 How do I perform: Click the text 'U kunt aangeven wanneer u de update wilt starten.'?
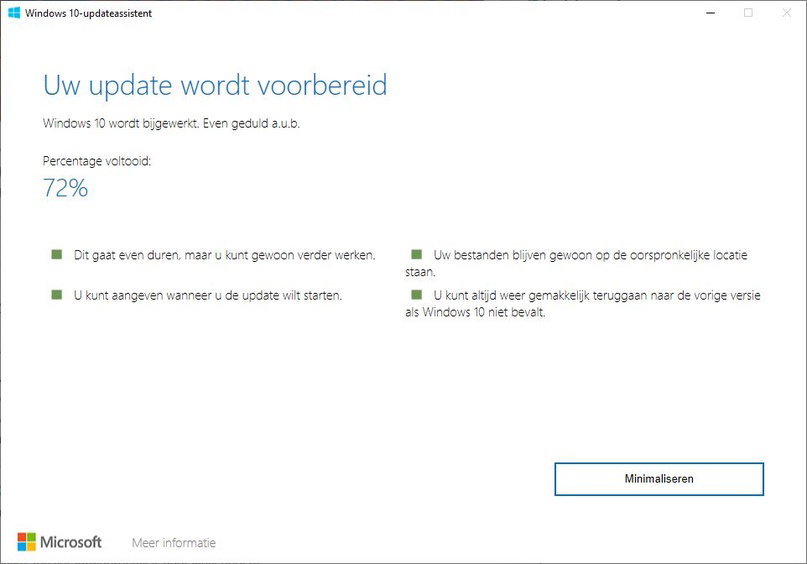(208, 295)
